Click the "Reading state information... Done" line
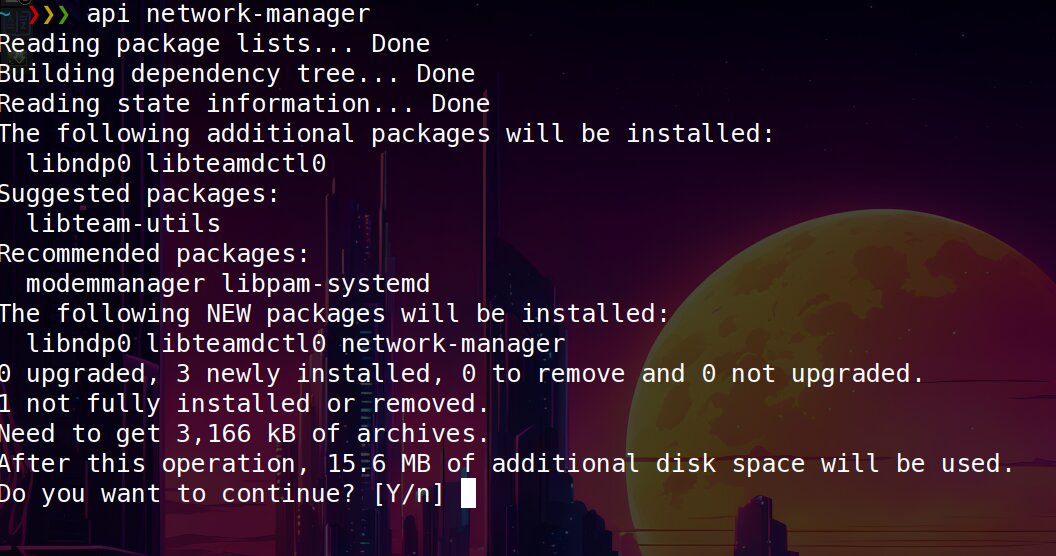1056x556 pixels. pos(245,104)
